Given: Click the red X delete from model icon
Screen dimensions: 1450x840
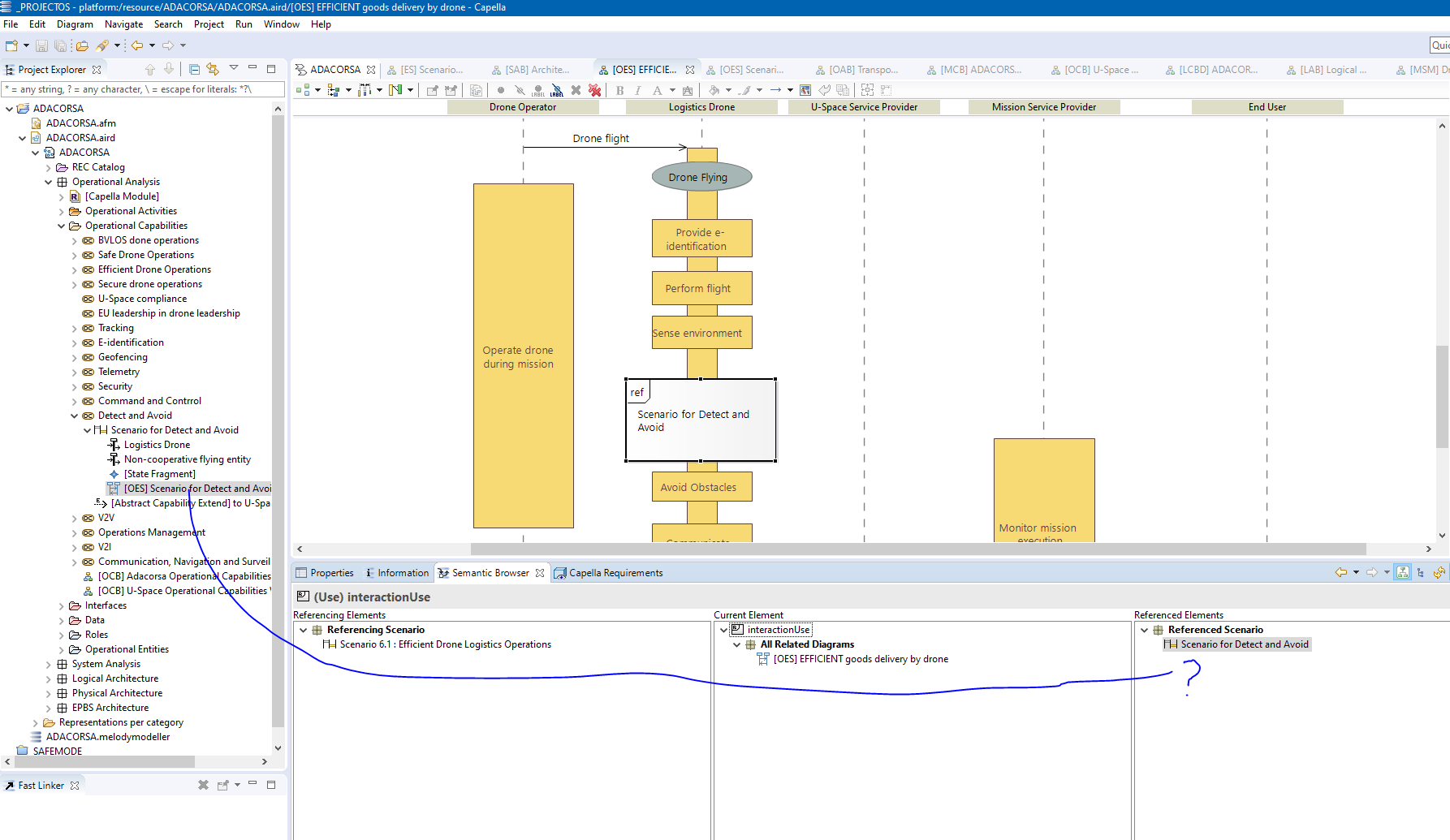Looking at the screenshot, I should (x=595, y=90).
